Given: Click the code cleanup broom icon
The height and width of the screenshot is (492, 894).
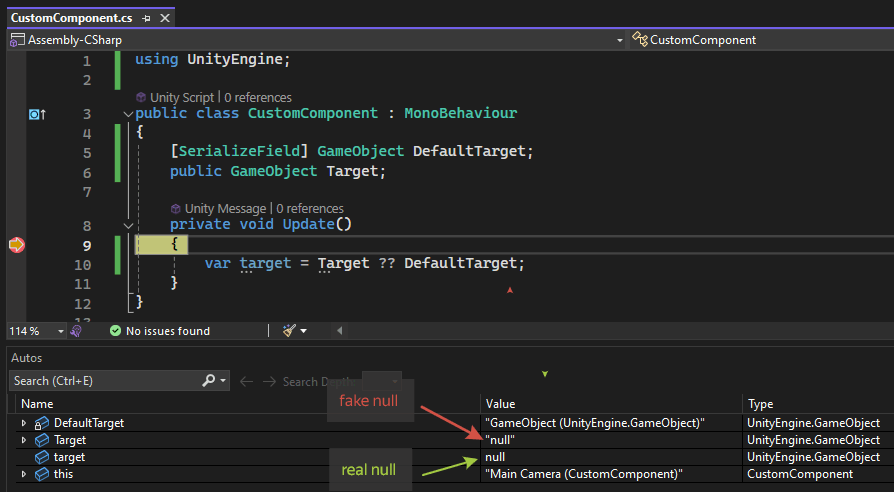Looking at the screenshot, I should (x=289, y=331).
